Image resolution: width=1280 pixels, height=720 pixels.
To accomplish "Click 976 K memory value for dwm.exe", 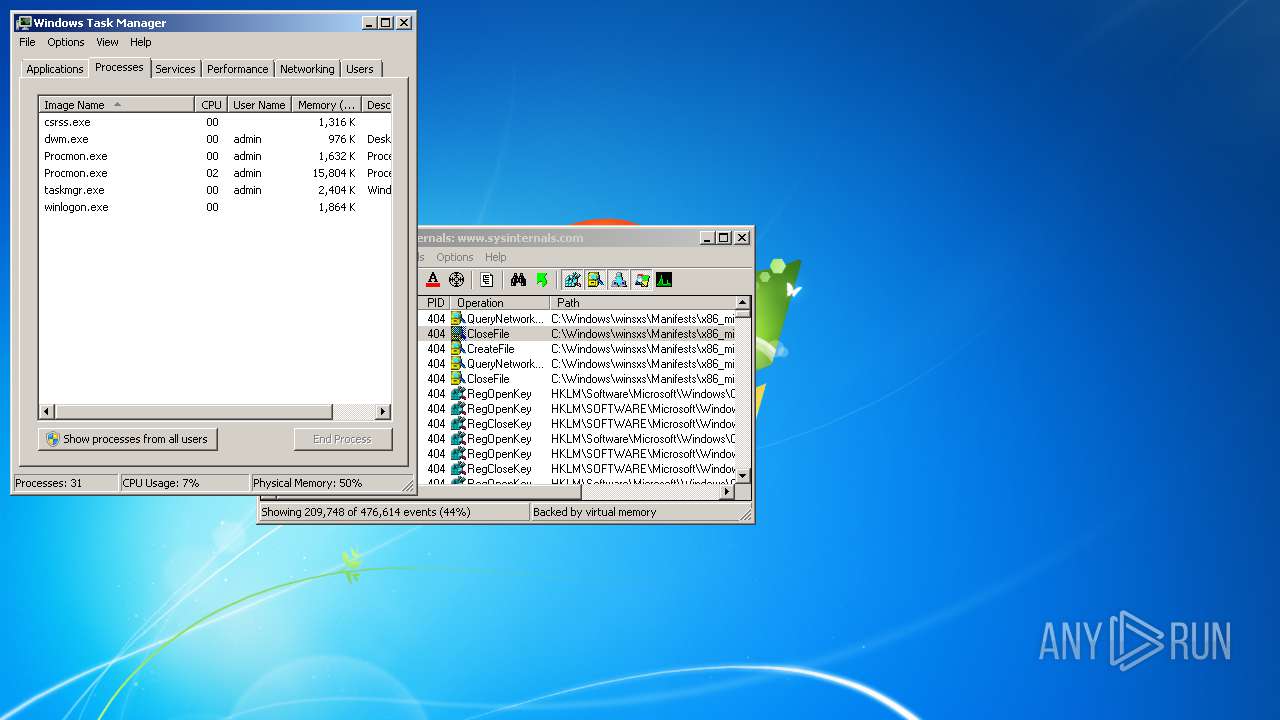I will [x=341, y=139].
